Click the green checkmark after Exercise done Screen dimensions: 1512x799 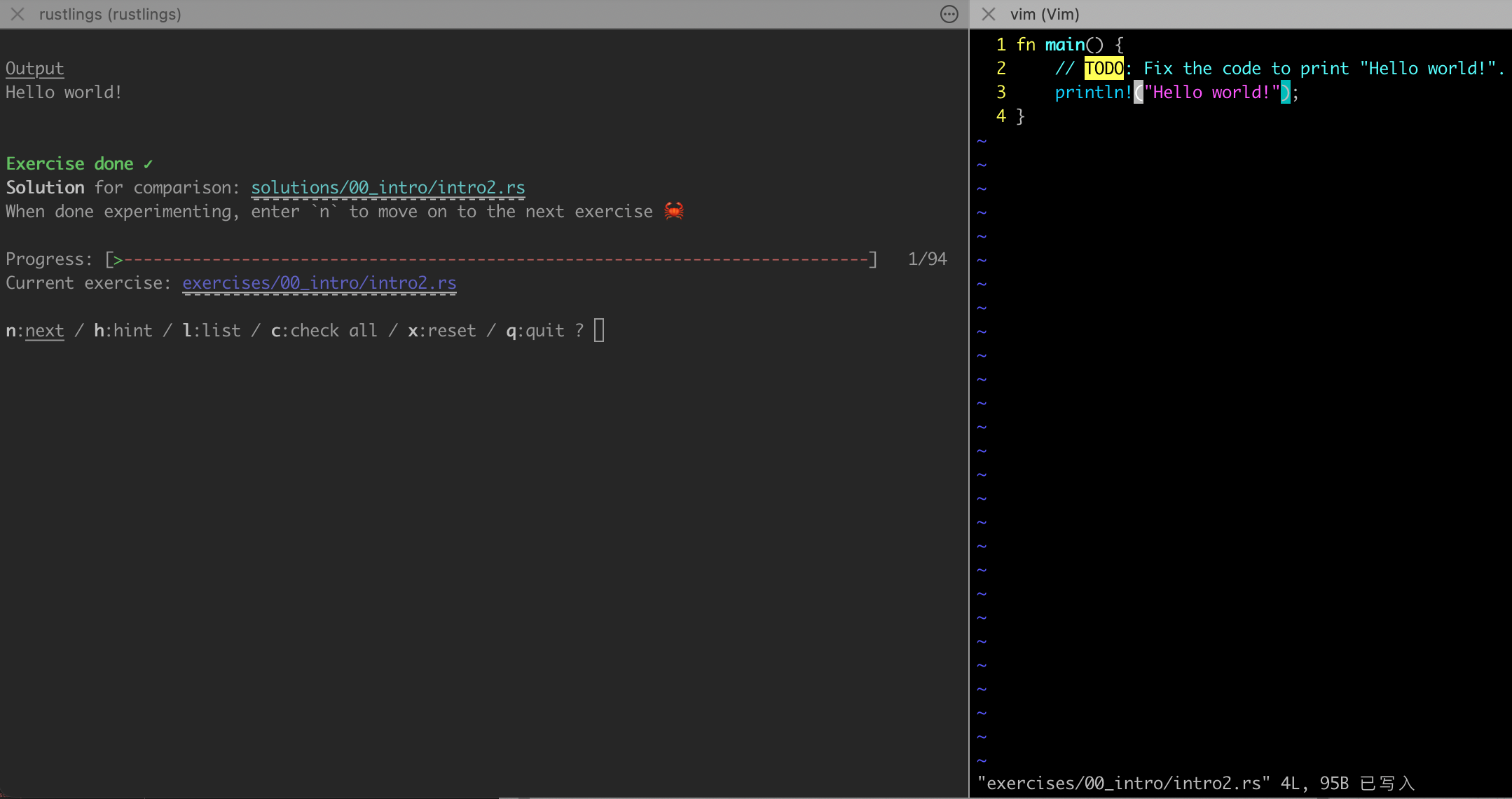pyautogui.click(x=148, y=163)
